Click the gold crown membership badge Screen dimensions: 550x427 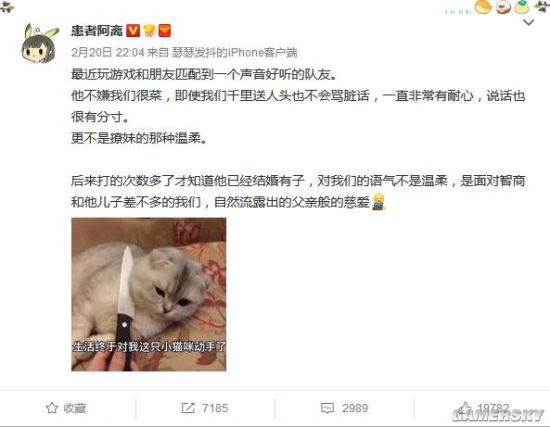[x=149, y=31]
